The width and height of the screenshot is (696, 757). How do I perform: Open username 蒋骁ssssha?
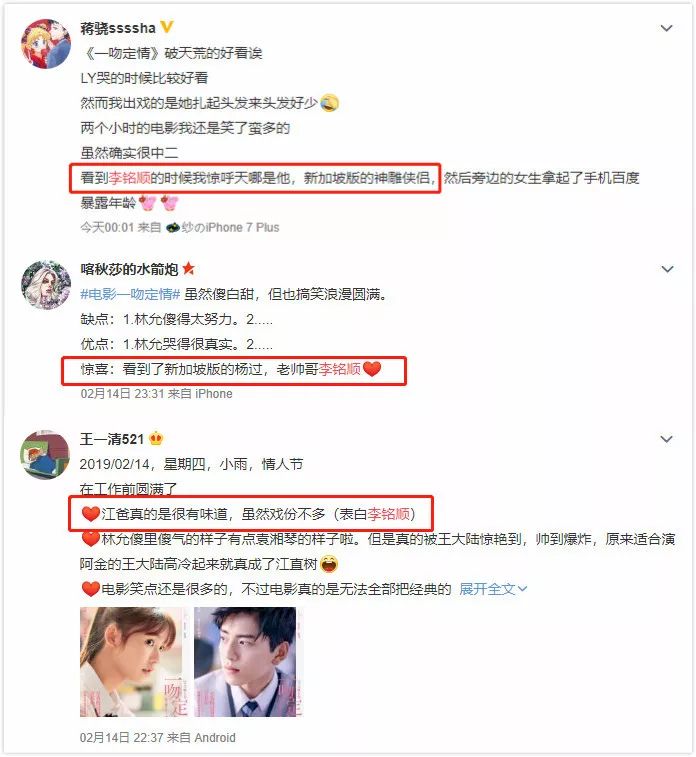tap(118, 28)
